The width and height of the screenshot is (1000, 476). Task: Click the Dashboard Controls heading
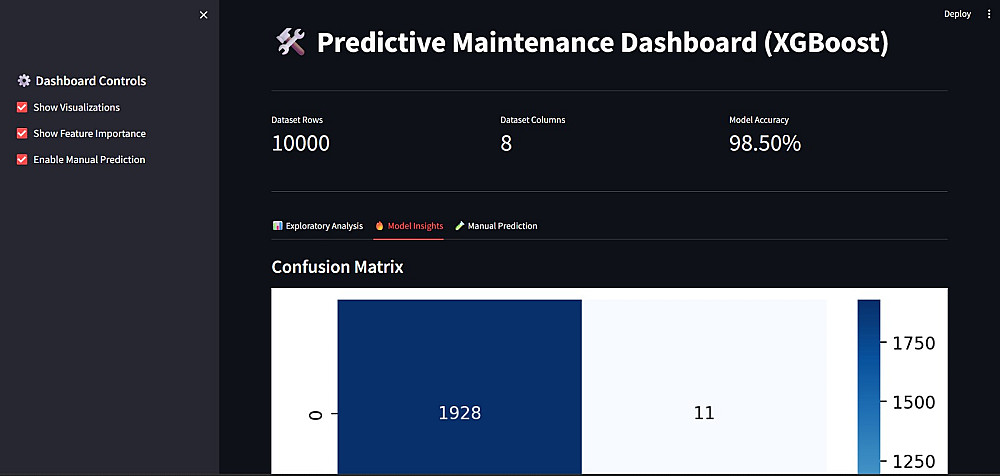click(91, 81)
